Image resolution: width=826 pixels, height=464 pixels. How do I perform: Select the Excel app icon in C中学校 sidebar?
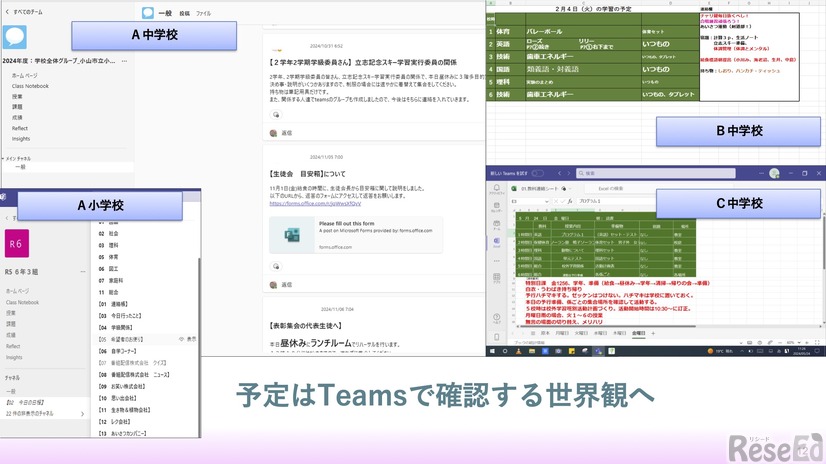[x=496, y=242]
